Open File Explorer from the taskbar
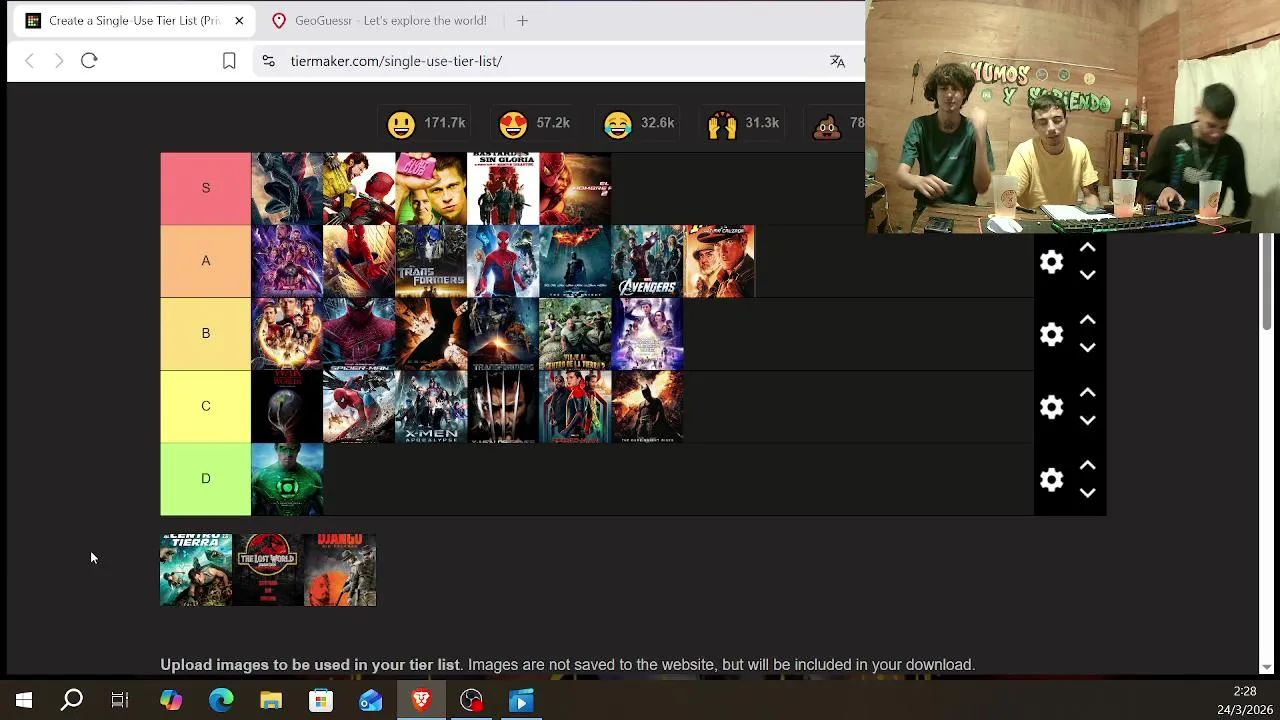This screenshot has height=720, width=1280. click(x=271, y=700)
